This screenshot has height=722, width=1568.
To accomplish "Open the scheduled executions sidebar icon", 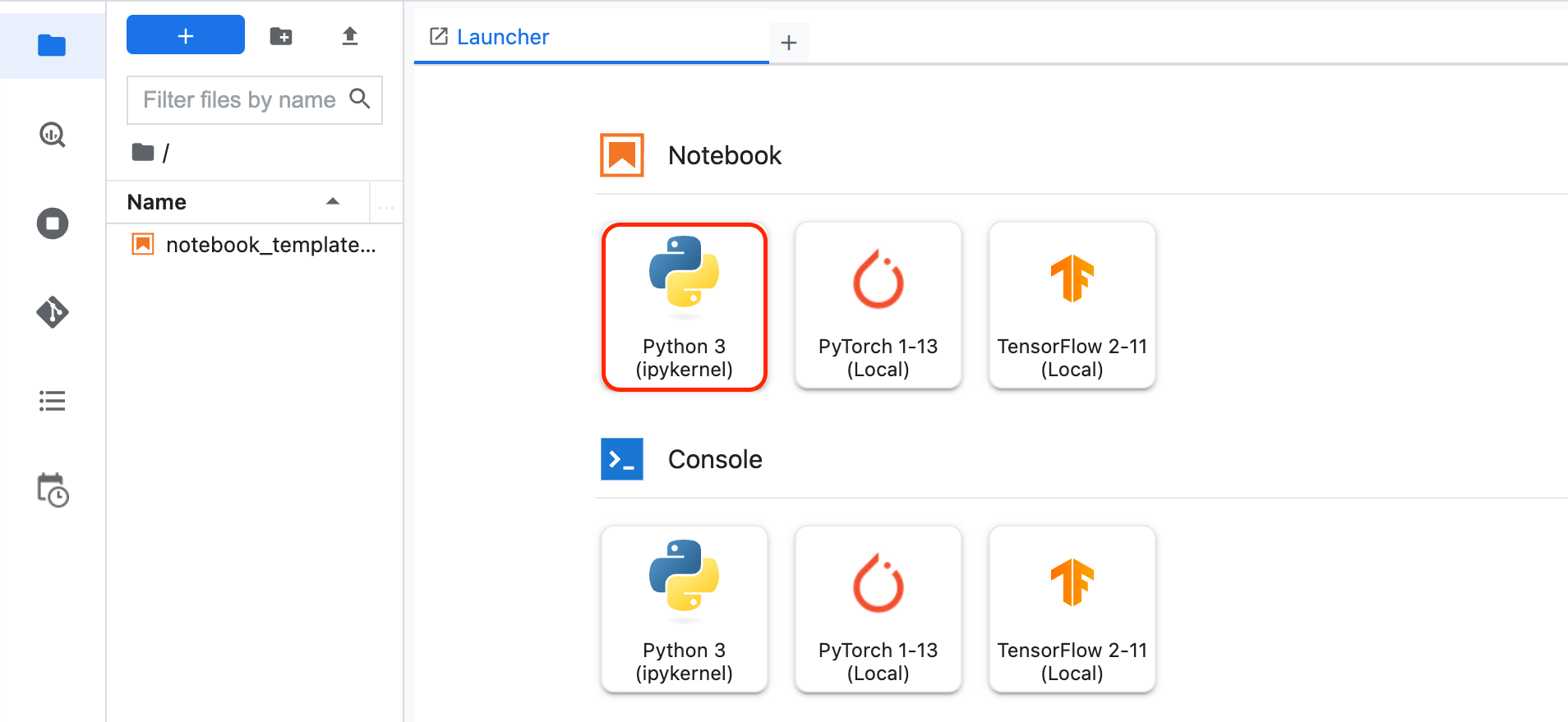I will click(53, 490).
